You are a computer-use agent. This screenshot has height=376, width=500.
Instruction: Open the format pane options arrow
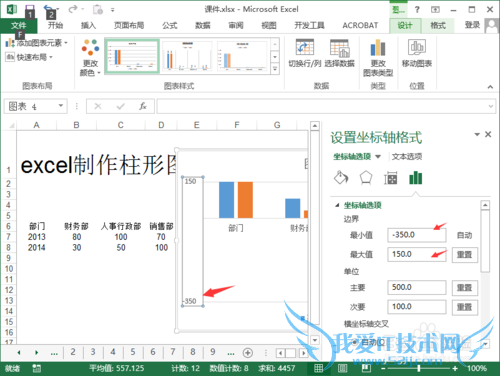pyautogui.click(x=477, y=134)
